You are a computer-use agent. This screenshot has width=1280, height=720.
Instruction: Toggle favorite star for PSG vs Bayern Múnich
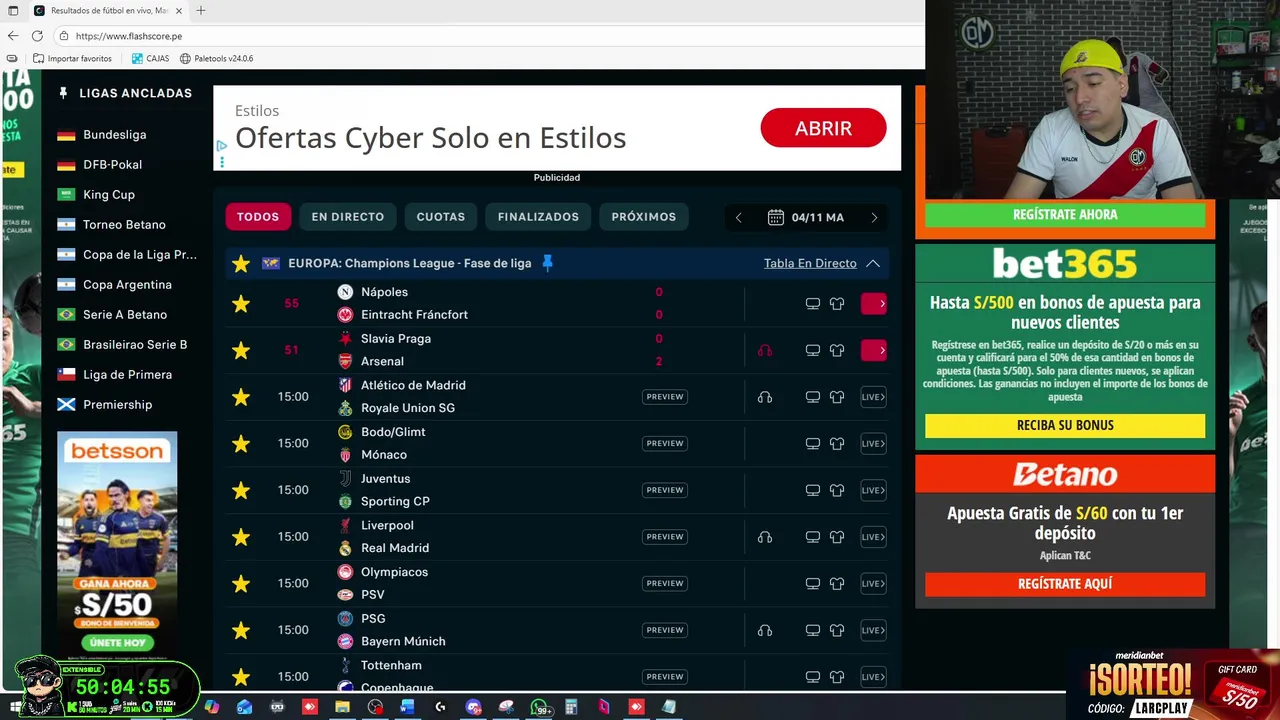241,630
